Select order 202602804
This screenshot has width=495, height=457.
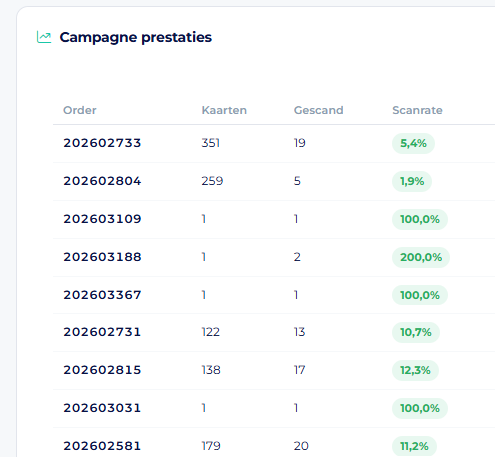(x=102, y=181)
